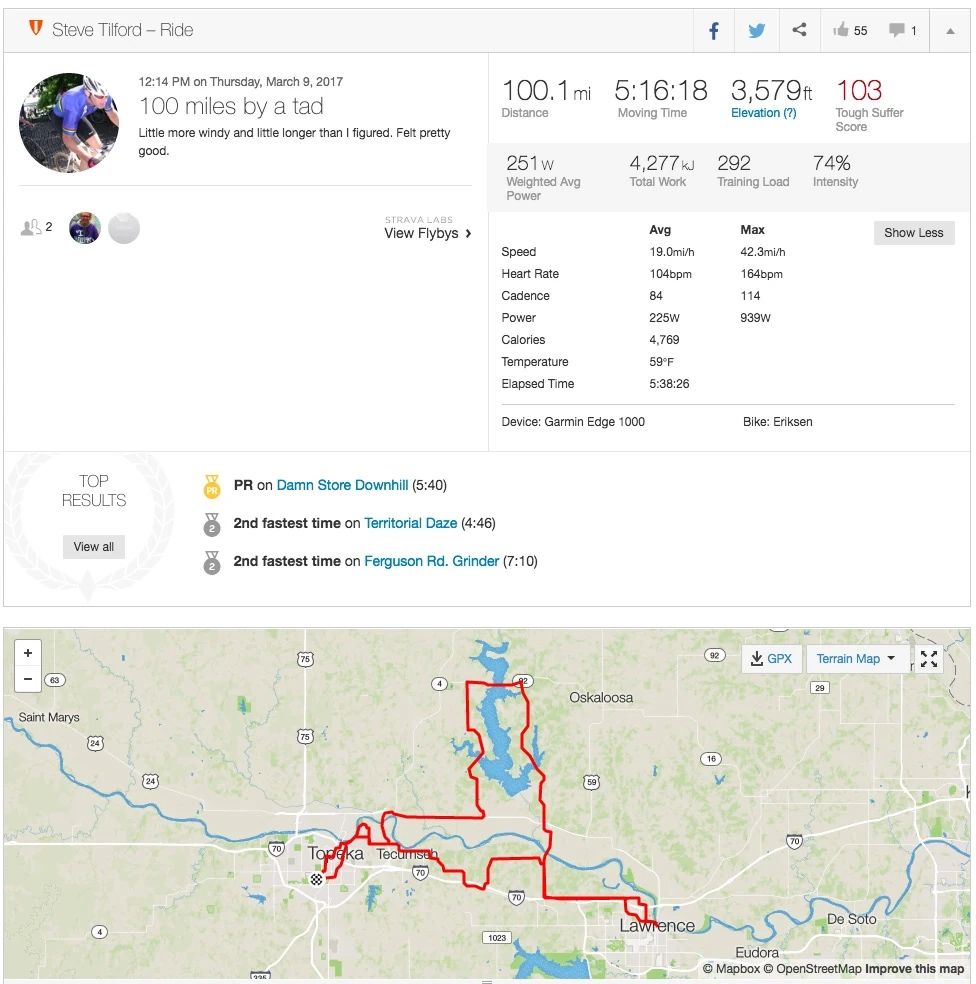Screen dimensions: 976x984
Task: Click the Improve this map link
Action: point(914,969)
